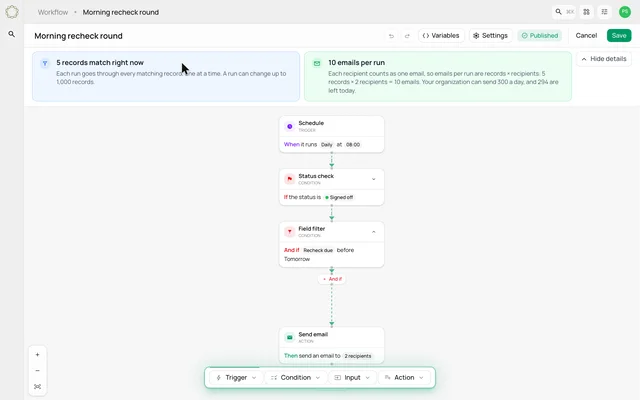Click the Schedule clock icon
640x400 pixels.
[289, 126]
